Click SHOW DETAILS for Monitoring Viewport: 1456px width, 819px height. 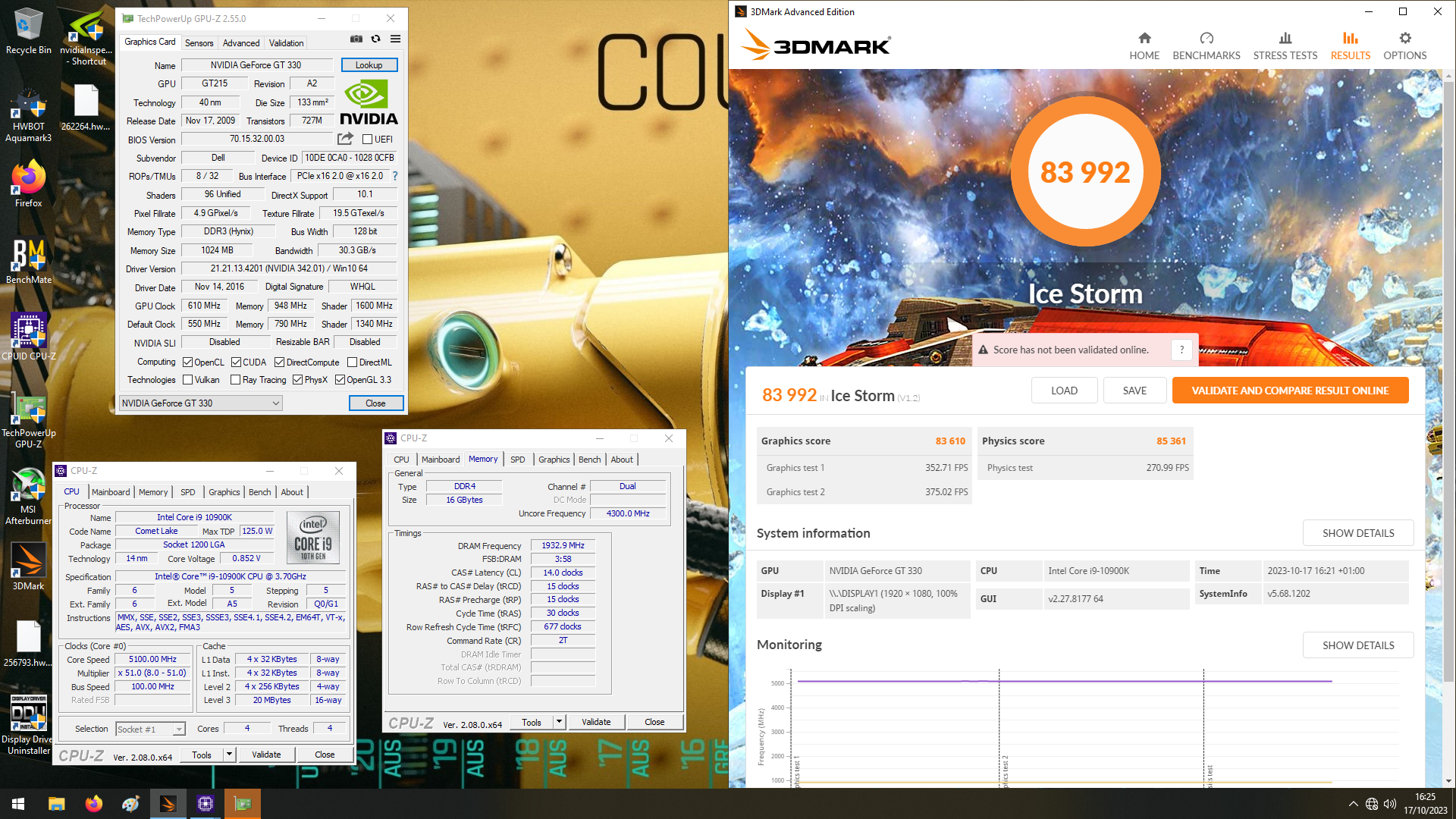1358,645
